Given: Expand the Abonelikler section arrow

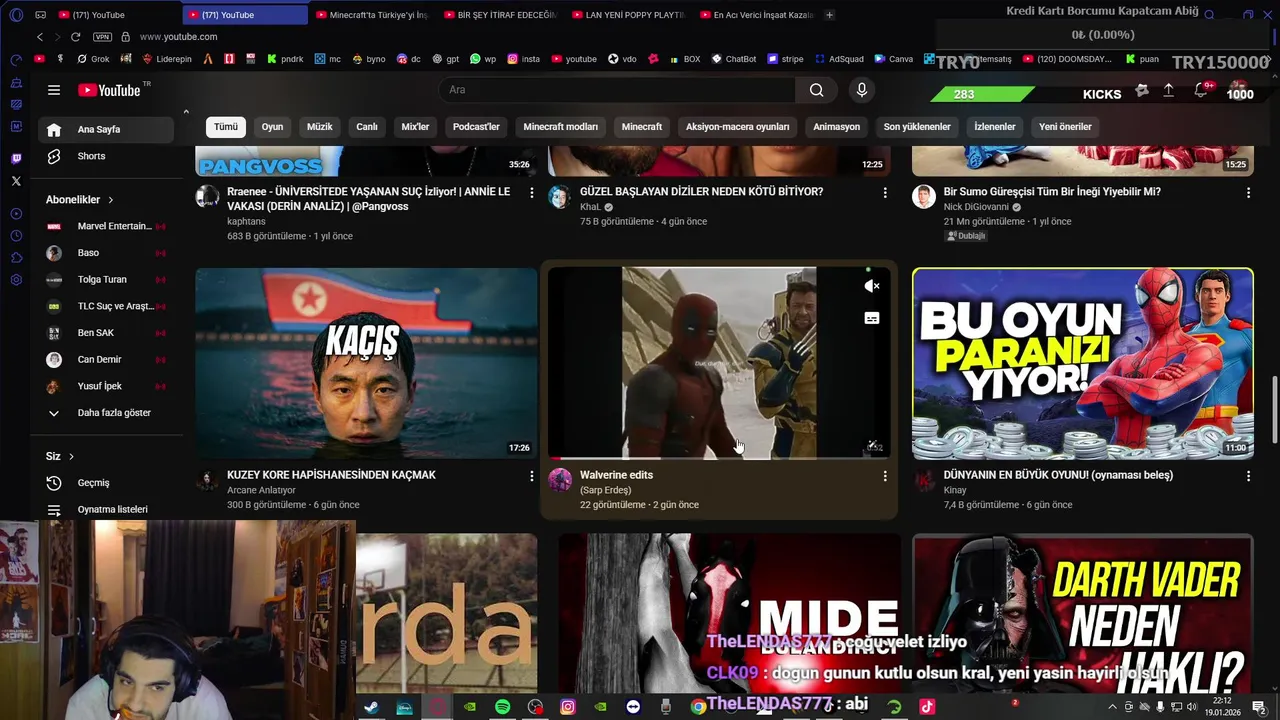Looking at the screenshot, I should tap(111, 200).
